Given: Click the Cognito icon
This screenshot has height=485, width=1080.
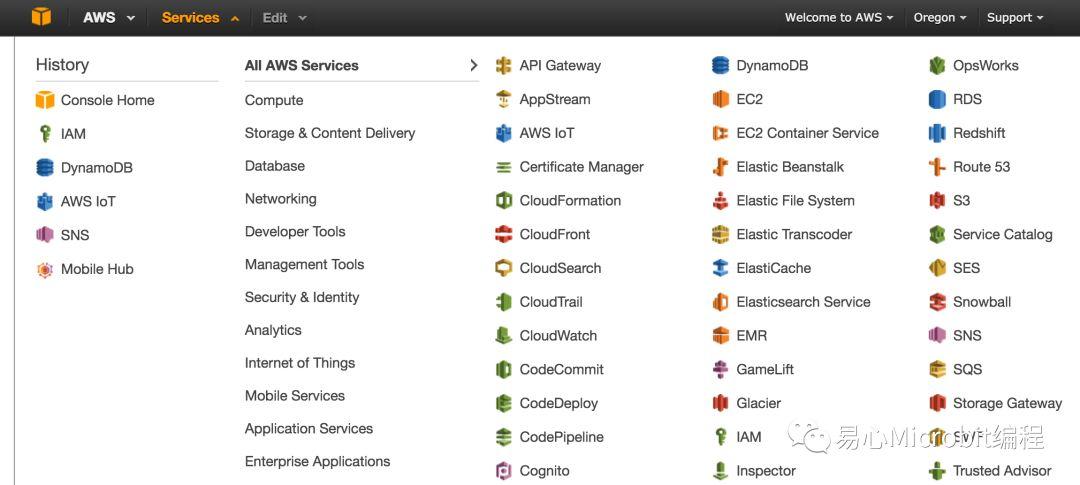Looking at the screenshot, I should [503, 471].
